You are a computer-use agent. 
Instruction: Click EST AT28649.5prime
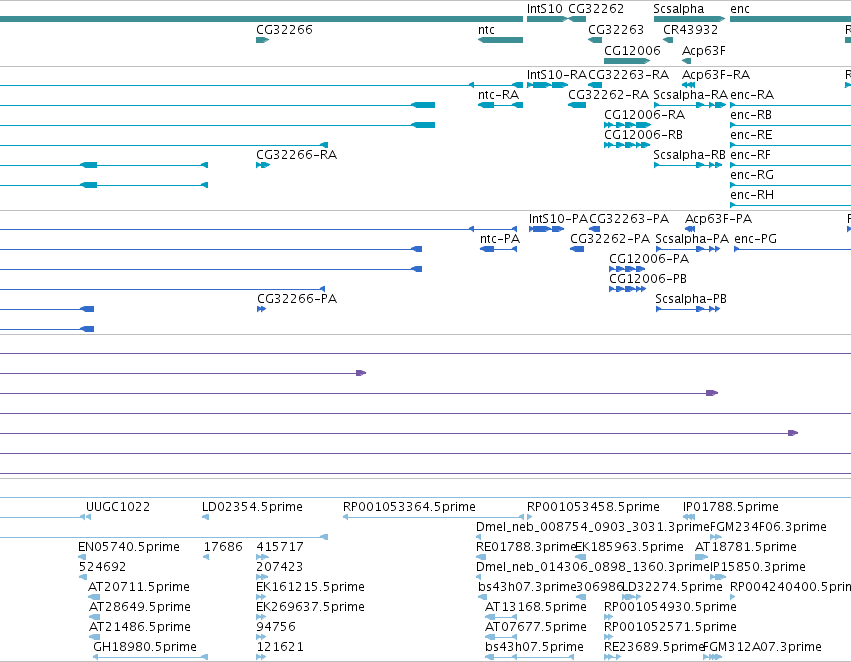[139, 607]
